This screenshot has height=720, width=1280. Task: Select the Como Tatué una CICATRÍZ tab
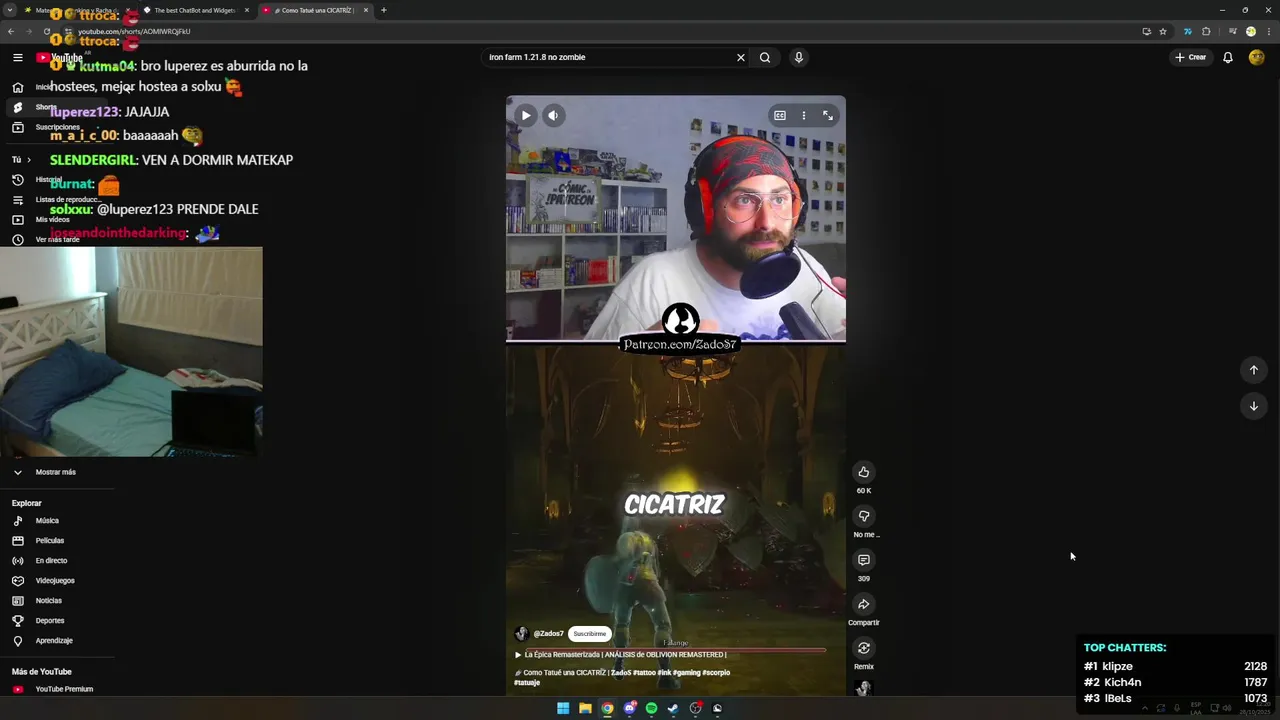point(312,10)
